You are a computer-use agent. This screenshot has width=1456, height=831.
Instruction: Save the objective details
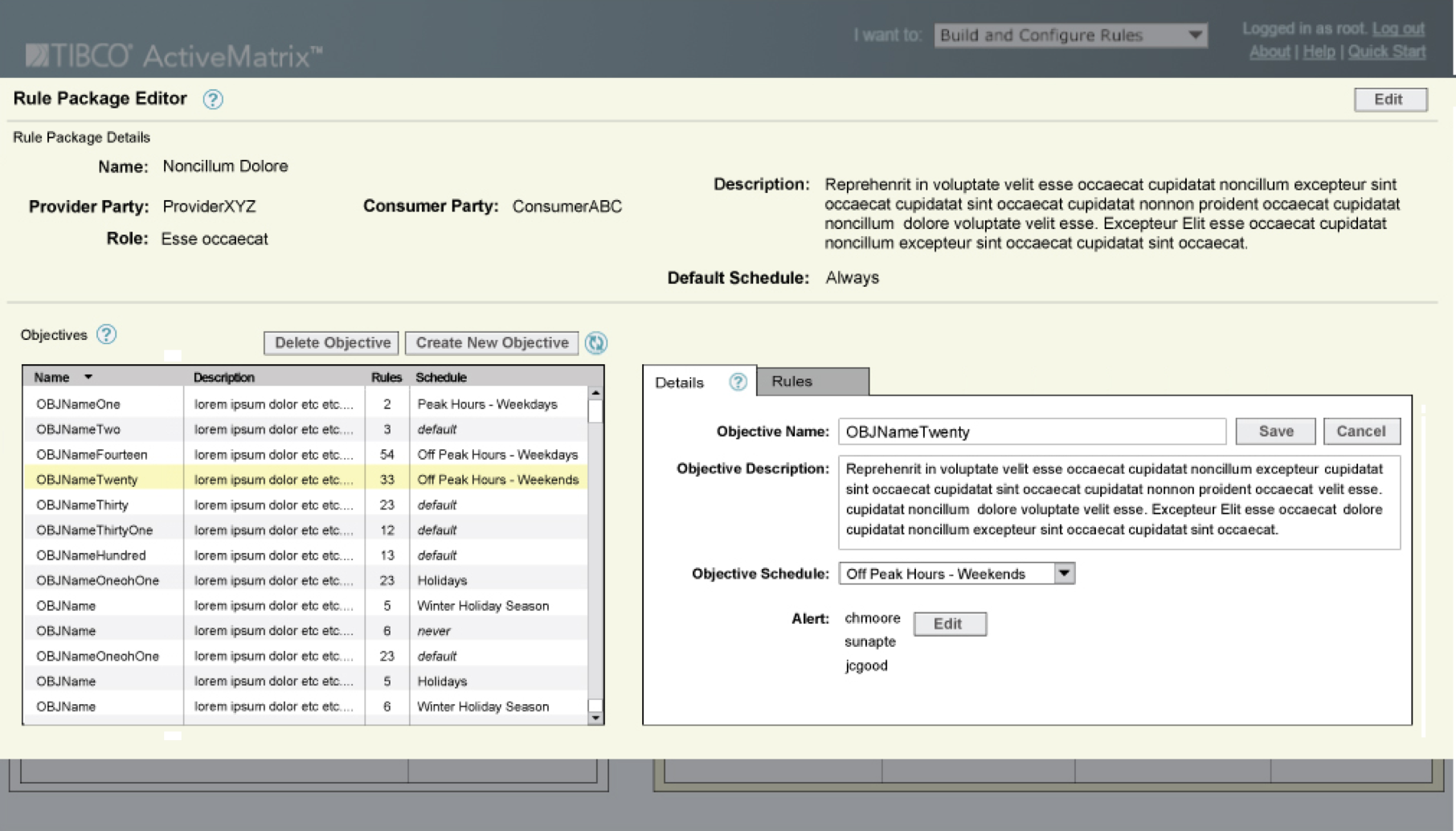(1275, 432)
